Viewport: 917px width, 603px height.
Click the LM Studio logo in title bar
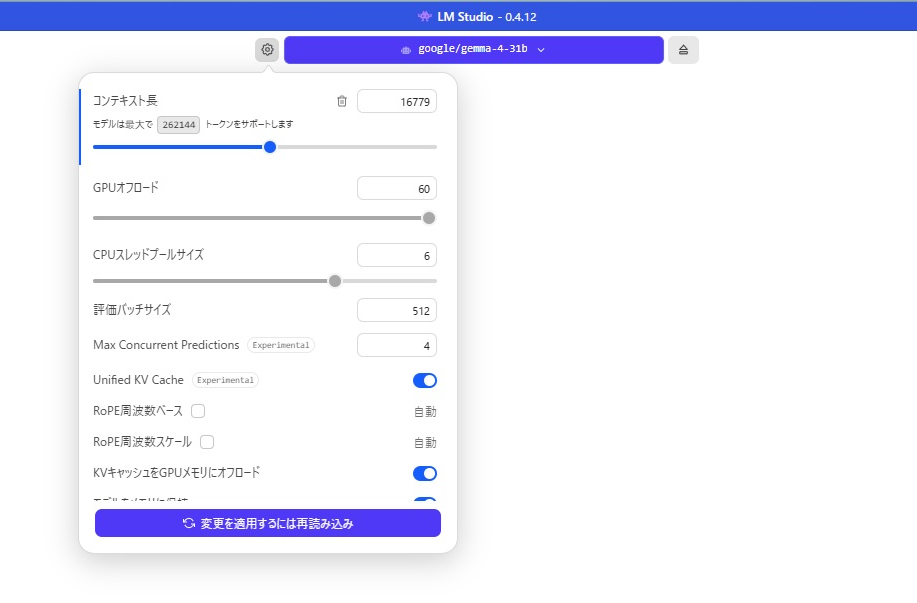[x=426, y=16]
